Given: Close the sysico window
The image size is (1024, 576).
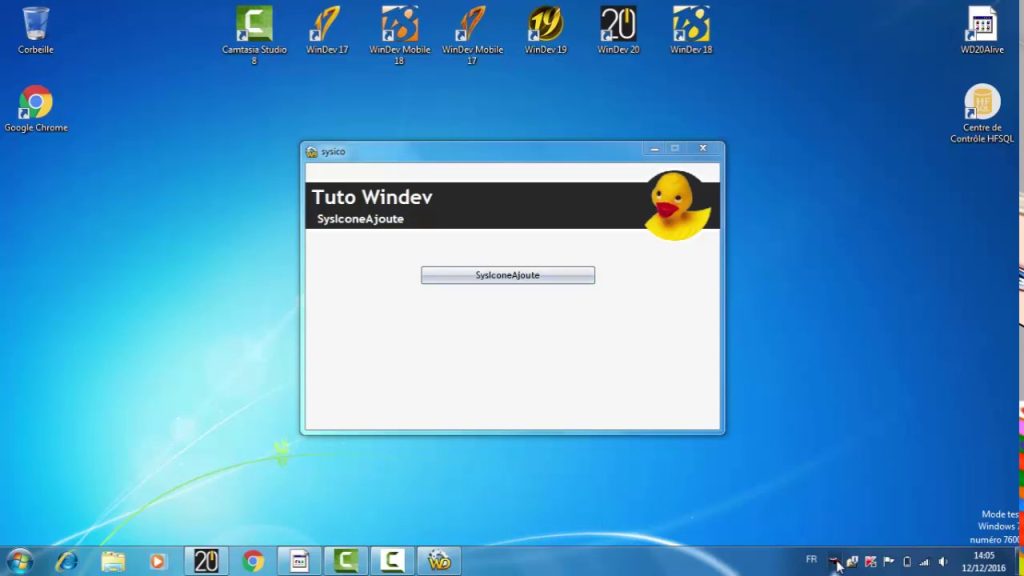Looking at the screenshot, I should click(703, 149).
